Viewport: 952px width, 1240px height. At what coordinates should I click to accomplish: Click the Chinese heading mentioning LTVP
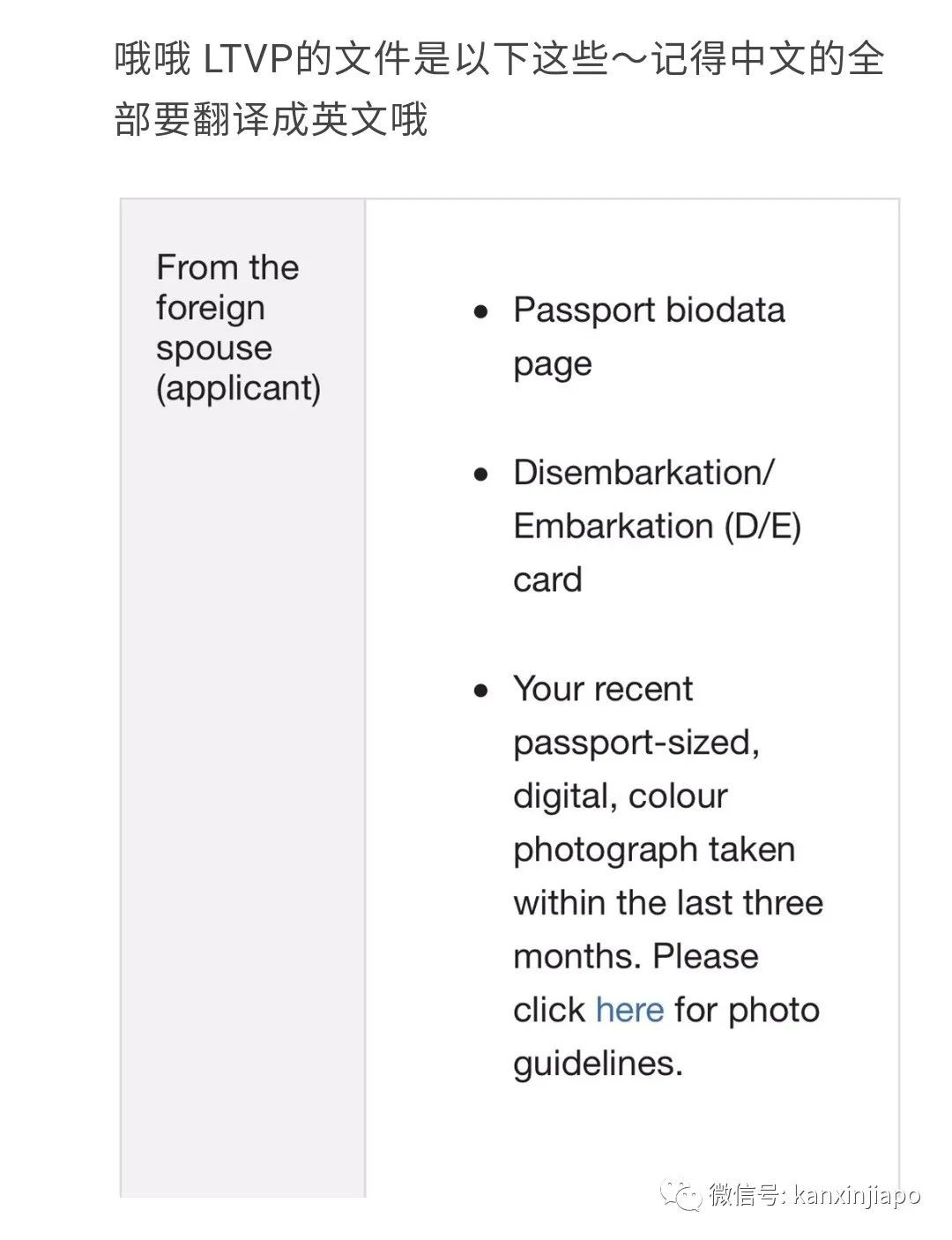tap(499, 60)
